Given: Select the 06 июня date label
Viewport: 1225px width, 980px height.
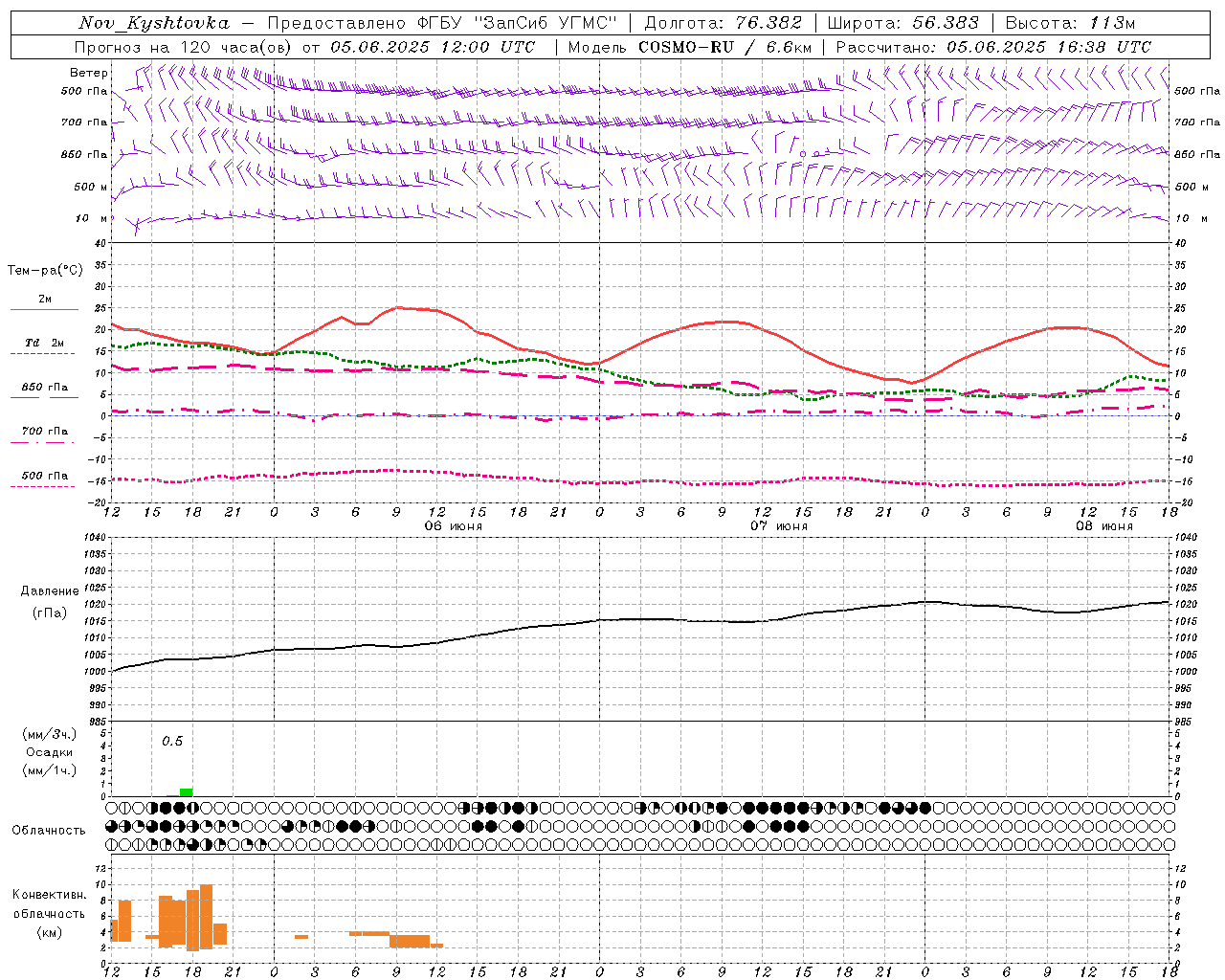Looking at the screenshot, I should tap(454, 526).
